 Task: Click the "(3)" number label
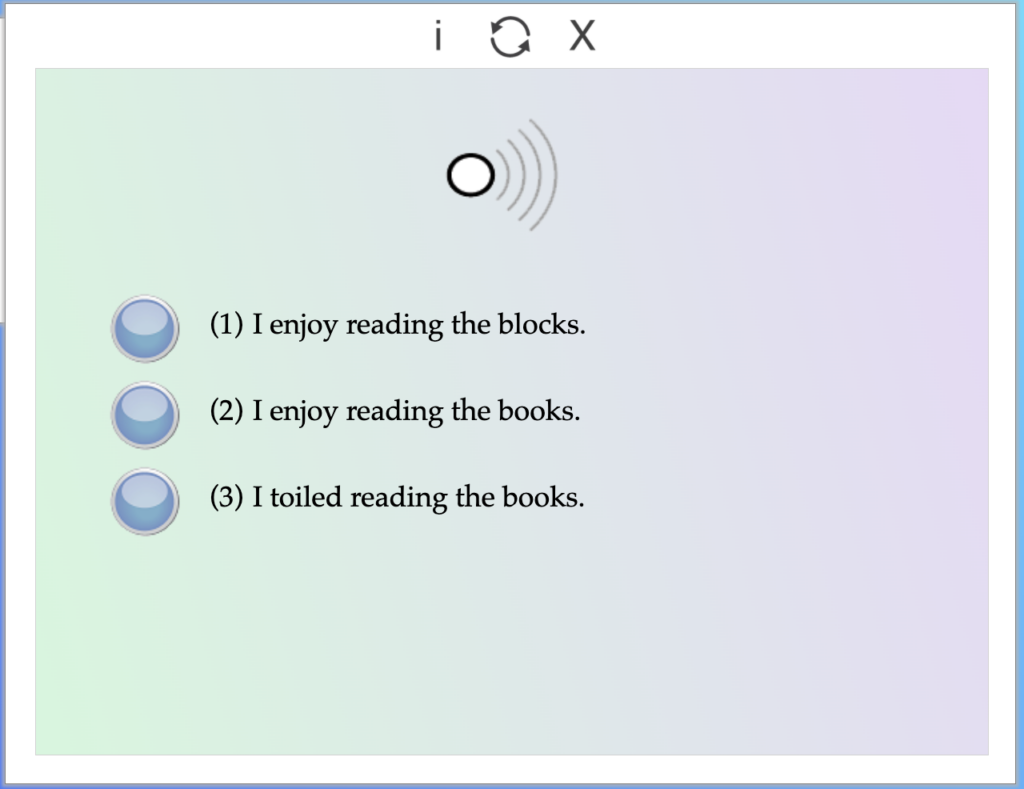click(x=226, y=497)
